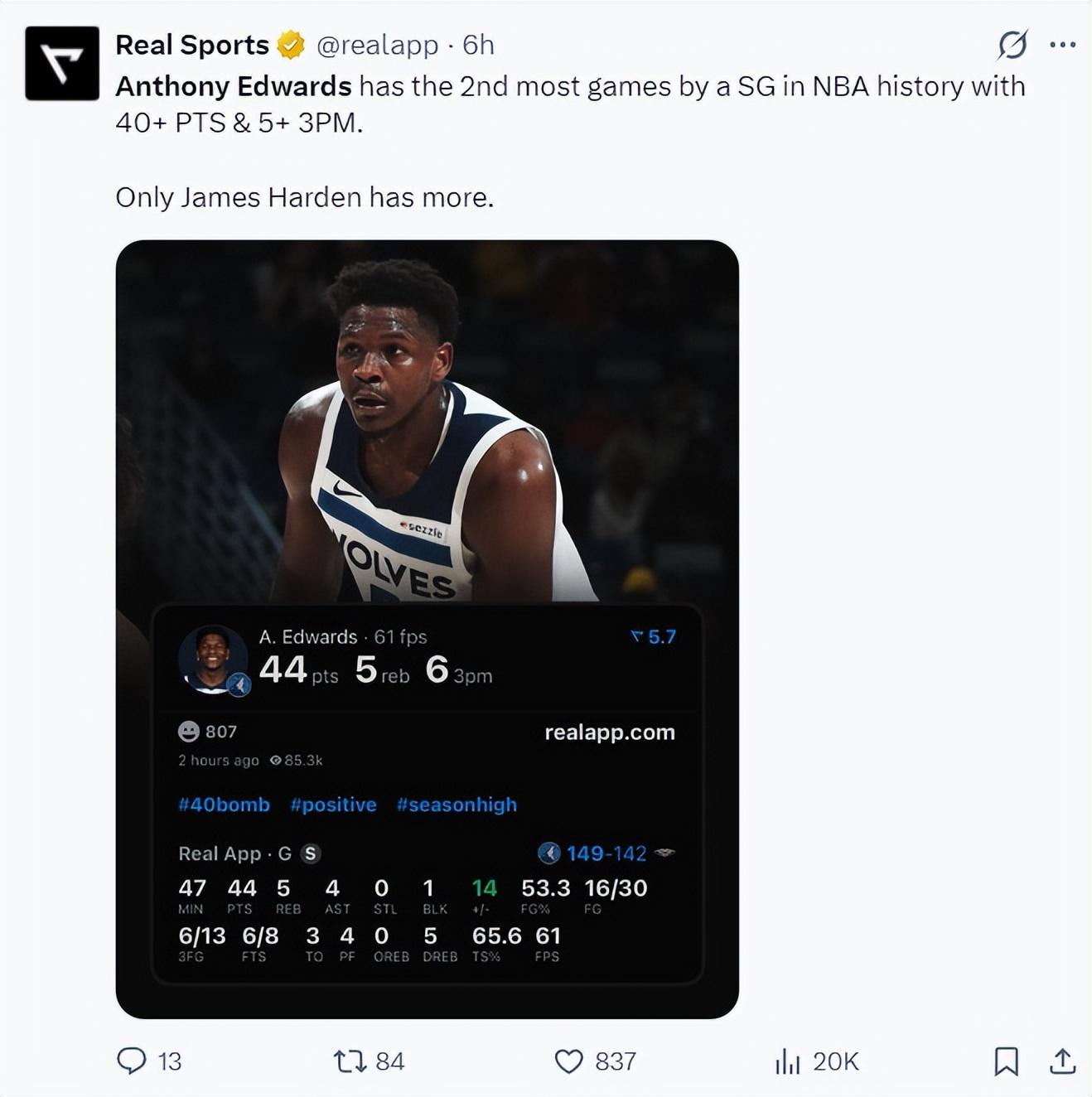This screenshot has height=1097, width=1092.
Task: Click the Real Sports profile avatar
Action: click(x=62, y=64)
